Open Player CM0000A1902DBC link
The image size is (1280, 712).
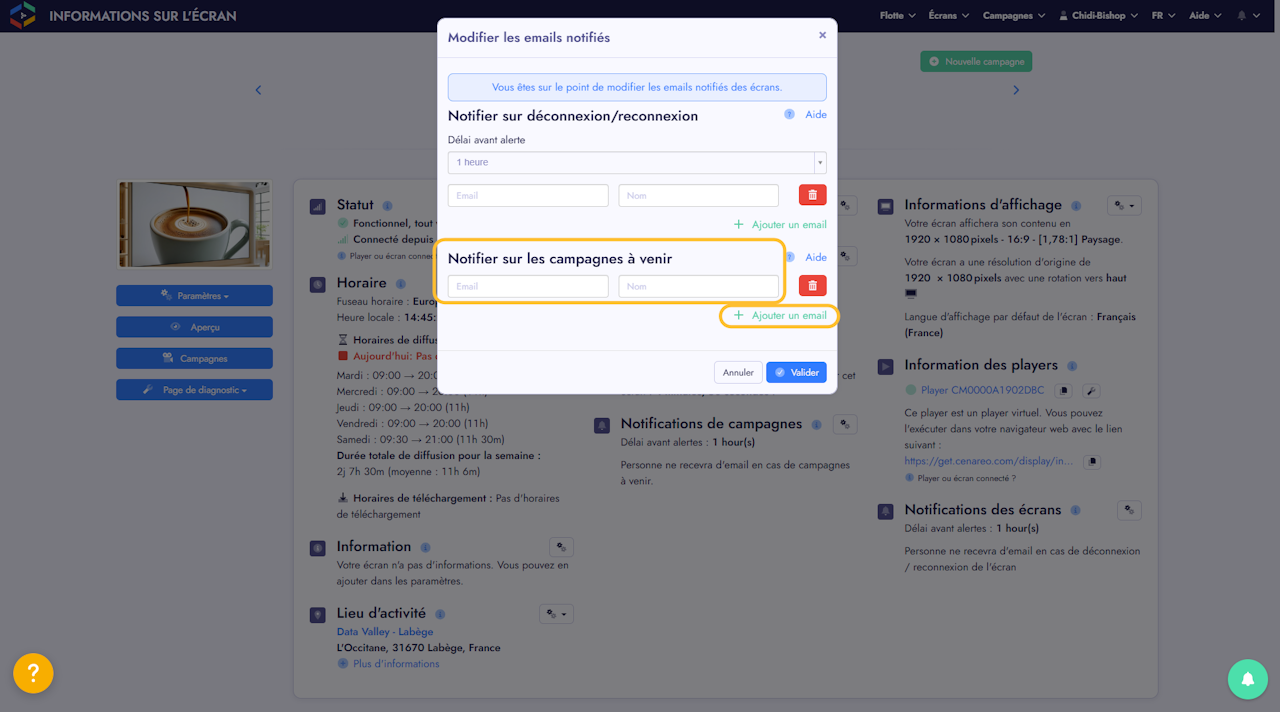(982, 390)
